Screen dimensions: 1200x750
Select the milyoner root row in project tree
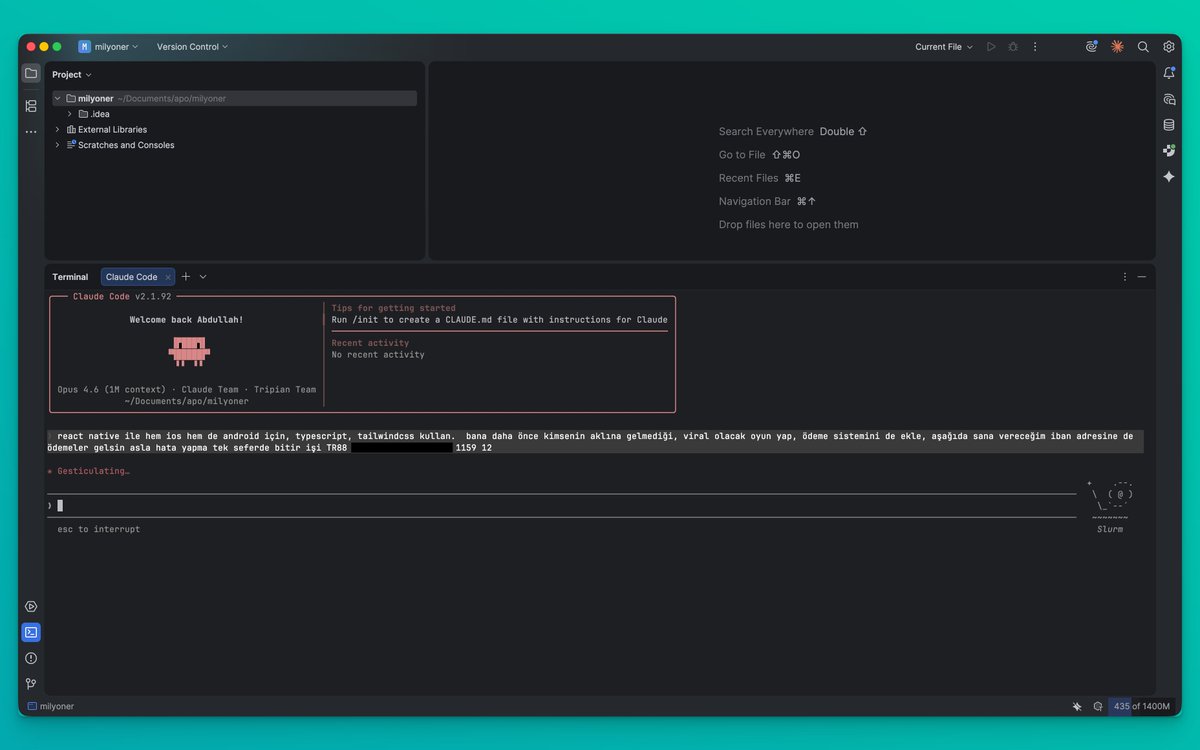[234, 99]
